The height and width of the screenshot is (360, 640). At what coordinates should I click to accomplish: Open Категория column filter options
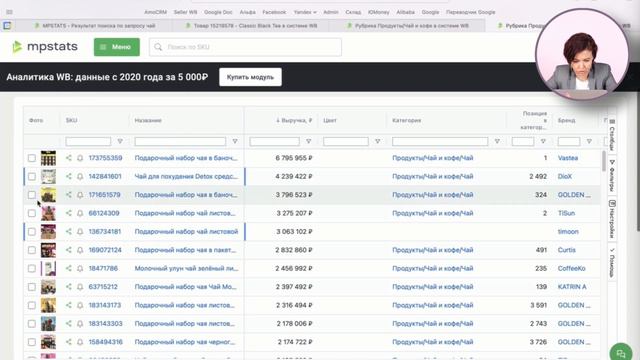(x=497, y=141)
